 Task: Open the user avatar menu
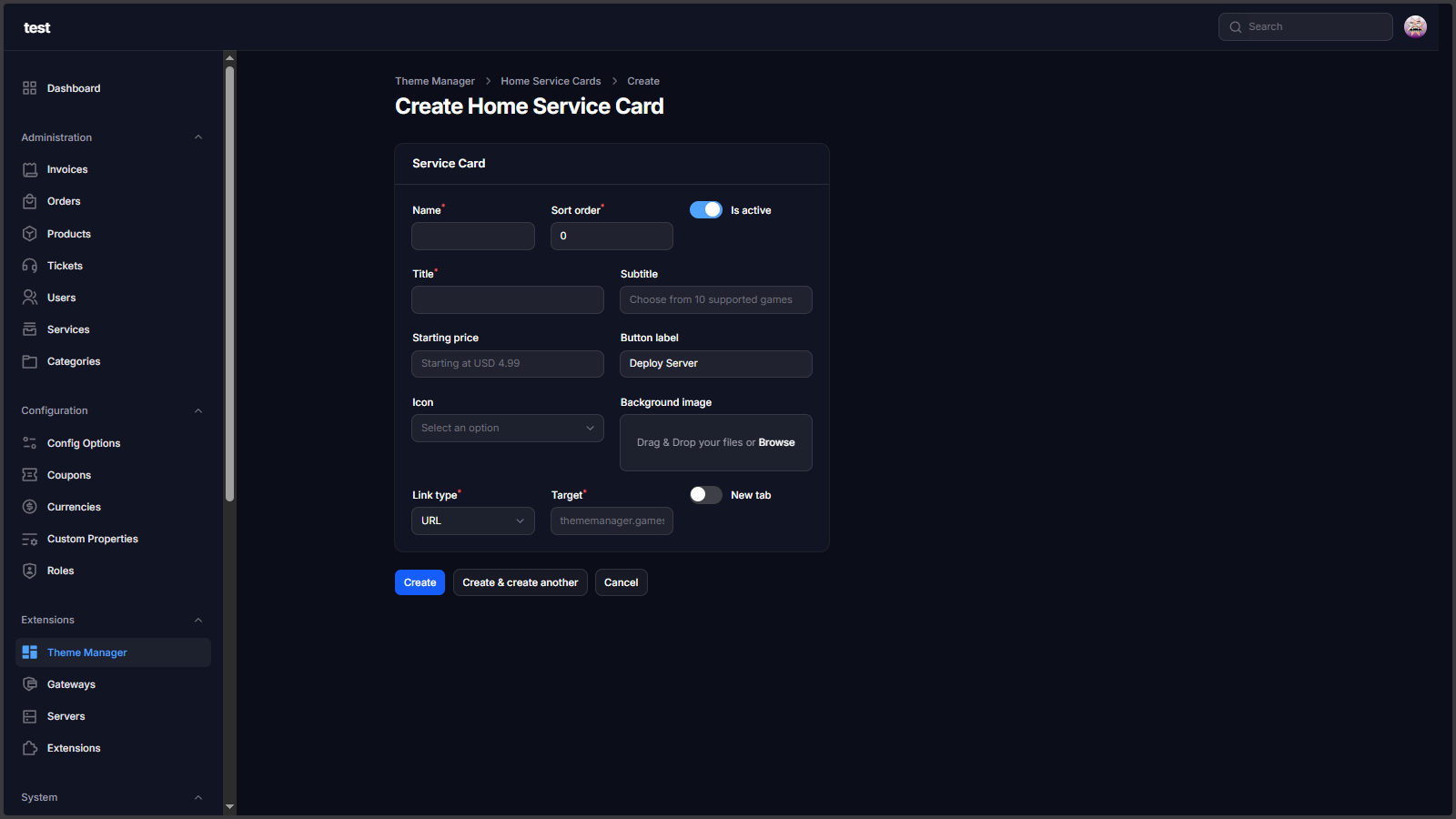[x=1414, y=27]
